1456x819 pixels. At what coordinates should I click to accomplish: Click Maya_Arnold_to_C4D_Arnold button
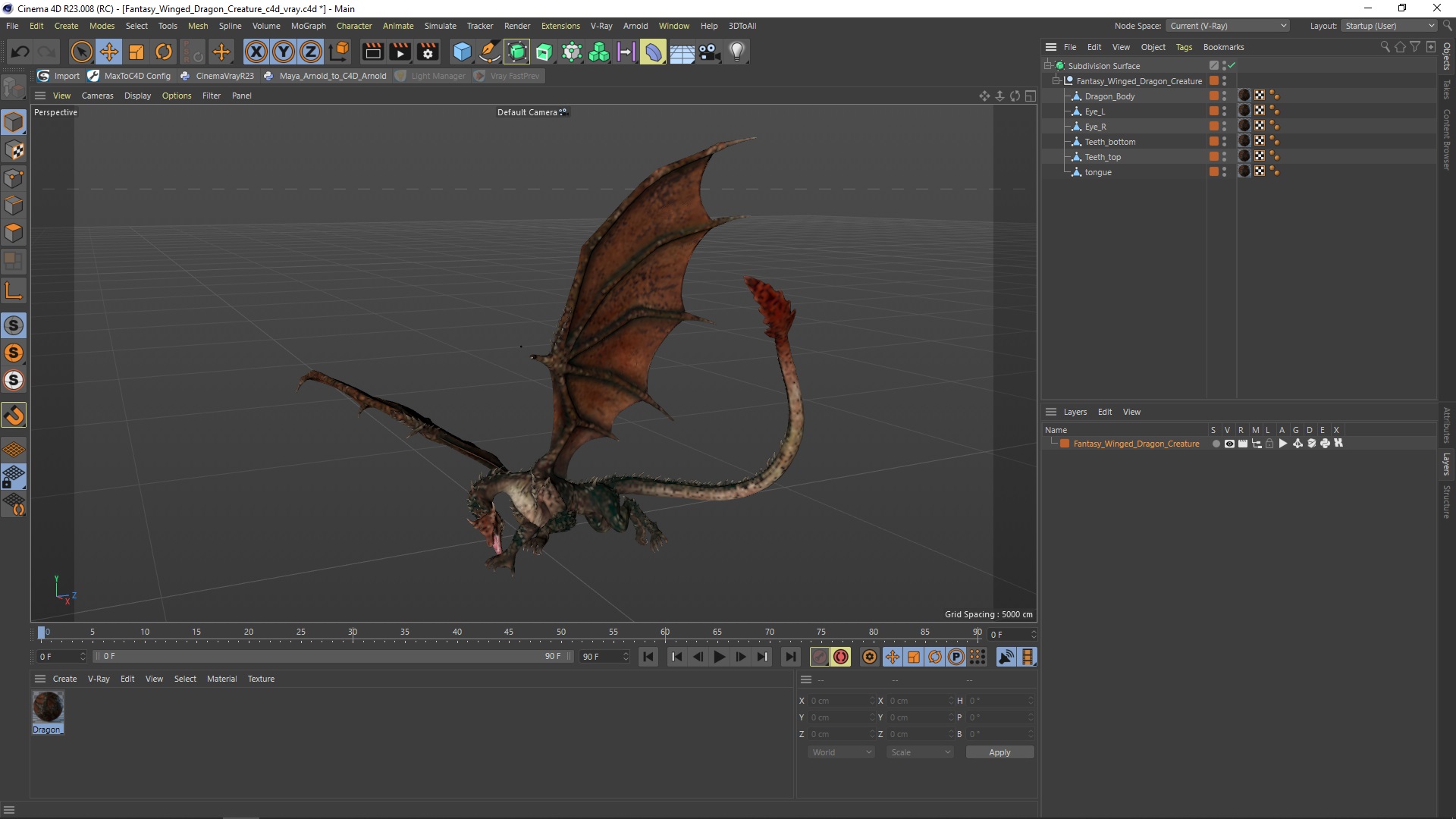click(325, 76)
